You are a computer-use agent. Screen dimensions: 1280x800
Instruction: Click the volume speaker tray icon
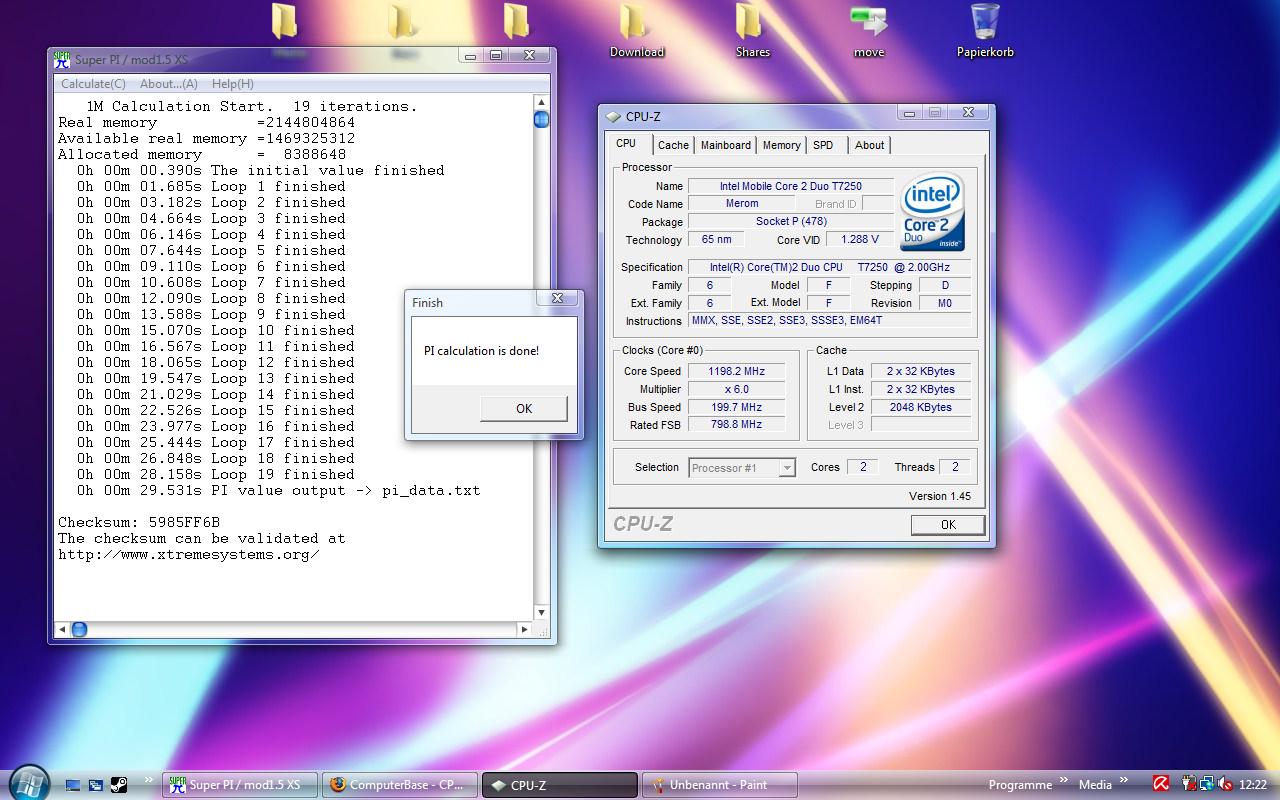(x=1225, y=785)
